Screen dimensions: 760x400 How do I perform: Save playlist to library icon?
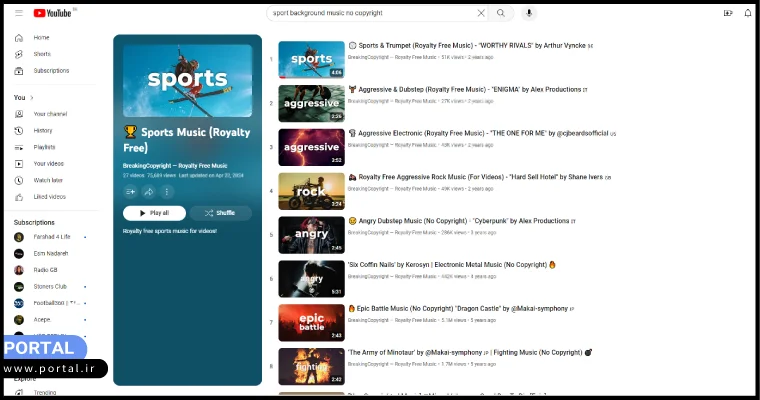130,191
